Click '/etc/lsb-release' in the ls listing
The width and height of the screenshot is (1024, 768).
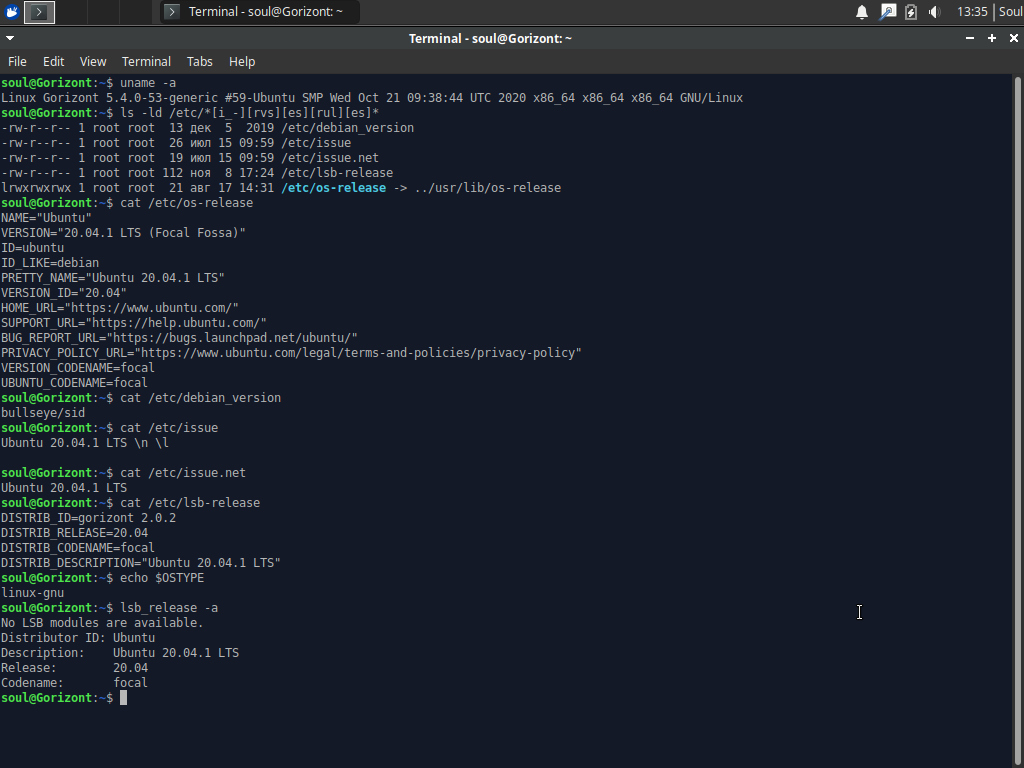337,173
